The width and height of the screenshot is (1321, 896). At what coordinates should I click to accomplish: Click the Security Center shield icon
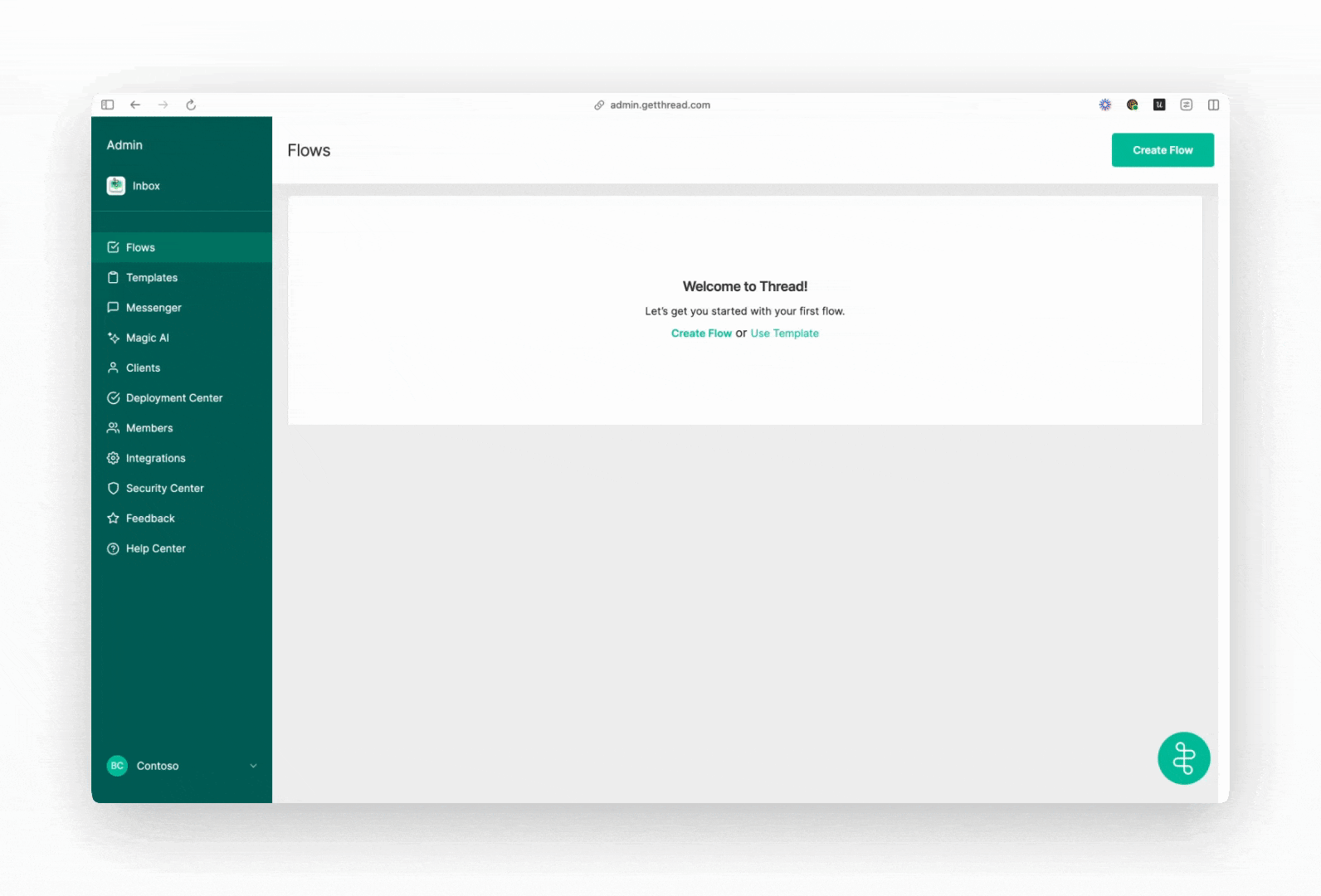(x=114, y=489)
